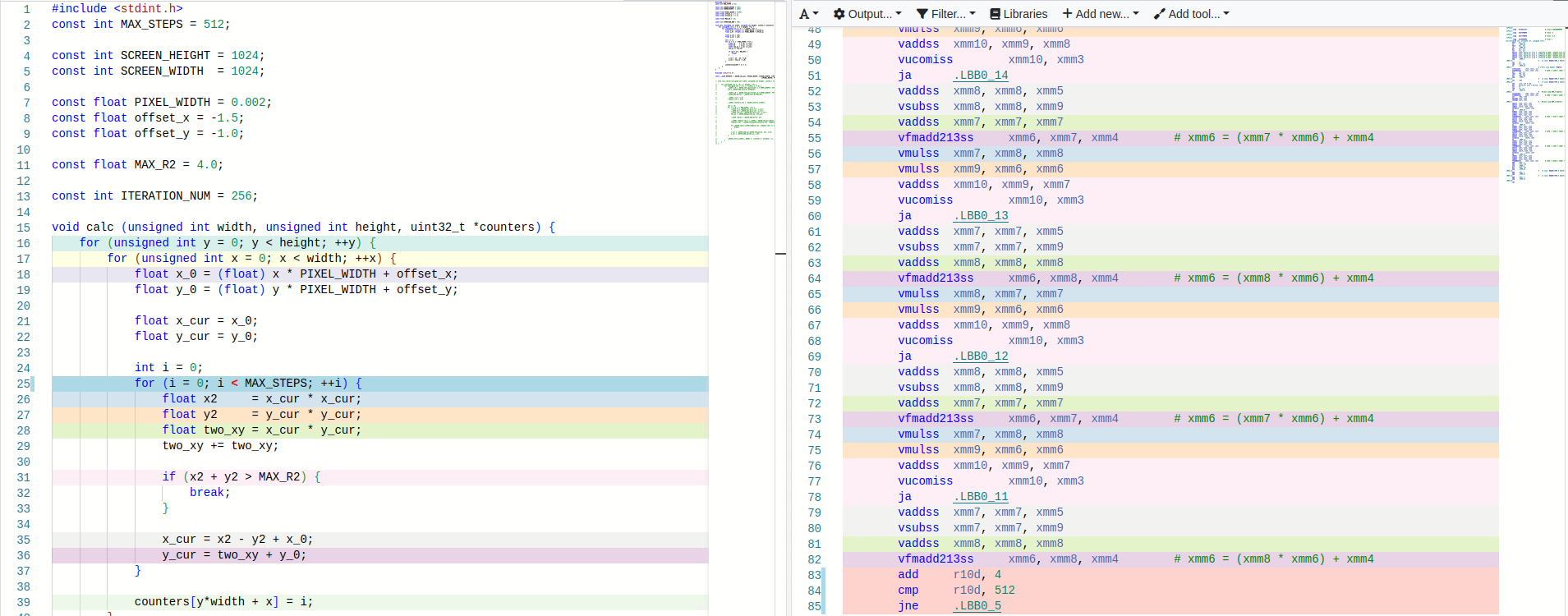Click the 'float two_xy' assignment line

(x=262, y=430)
